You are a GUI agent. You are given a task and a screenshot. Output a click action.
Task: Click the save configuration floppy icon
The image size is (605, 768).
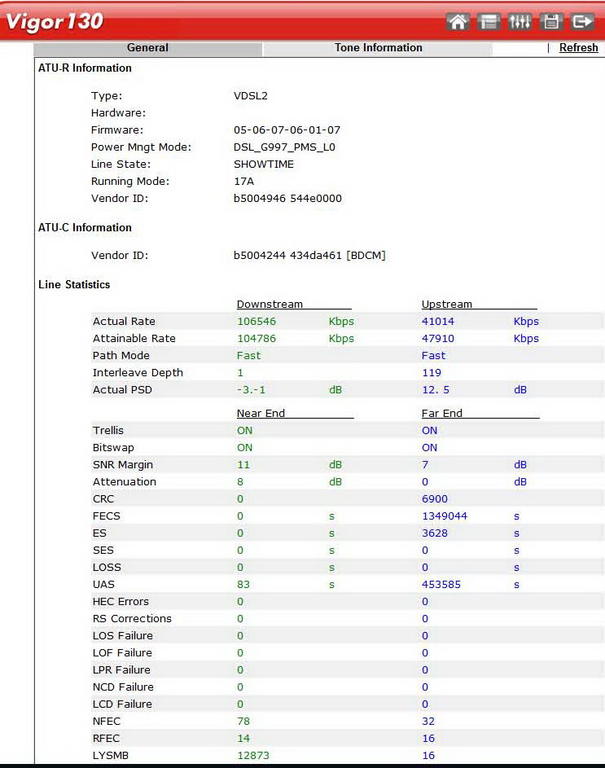tap(551, 22)
